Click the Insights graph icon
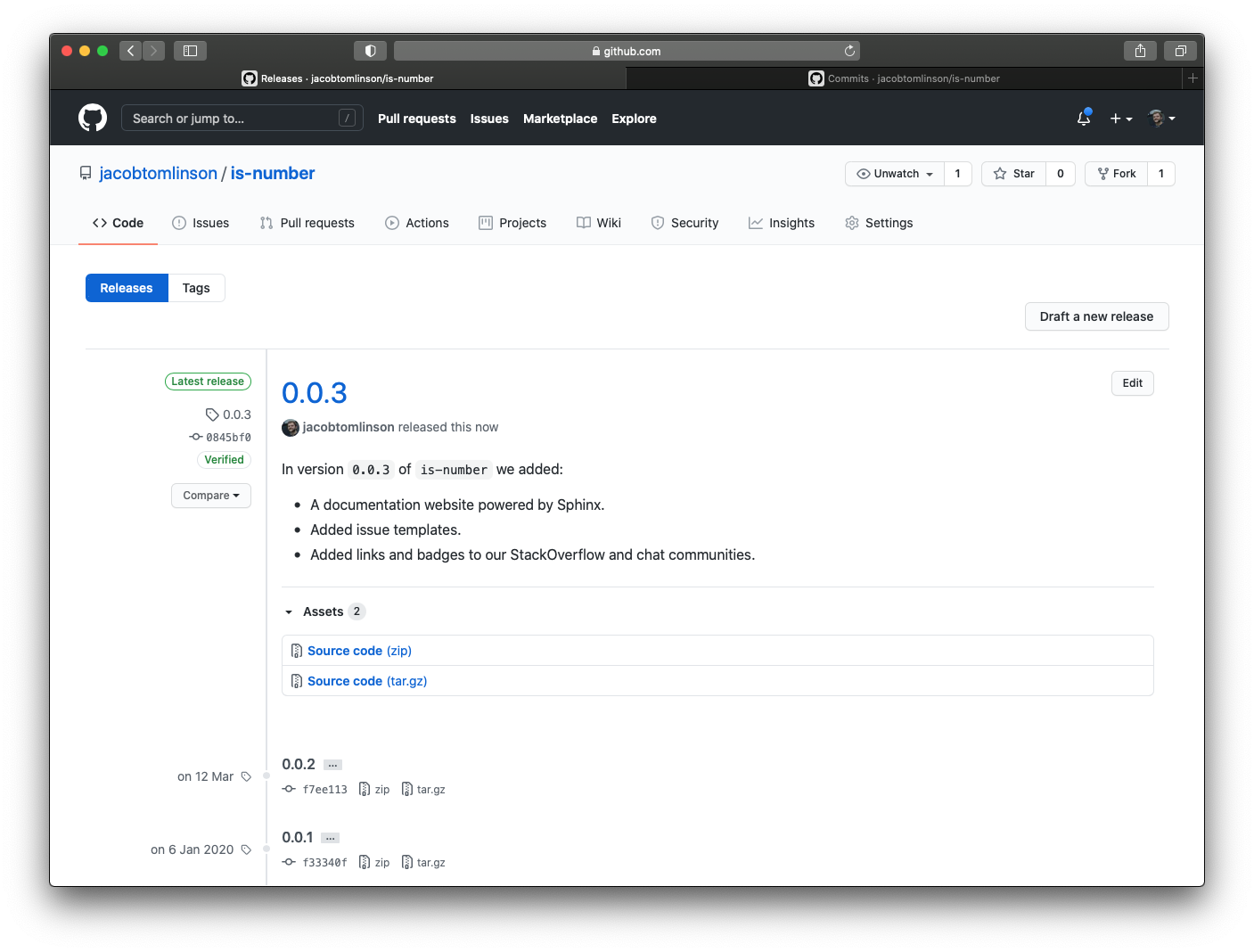 point(756,223)
